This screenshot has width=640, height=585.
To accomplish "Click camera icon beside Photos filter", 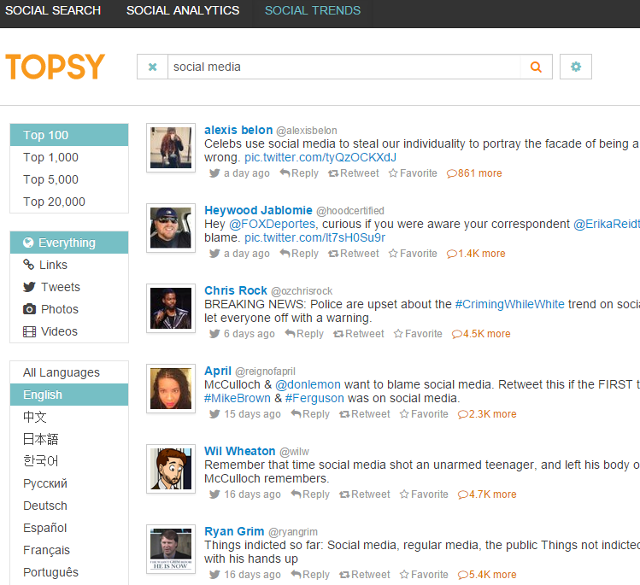I will point(29,309).
